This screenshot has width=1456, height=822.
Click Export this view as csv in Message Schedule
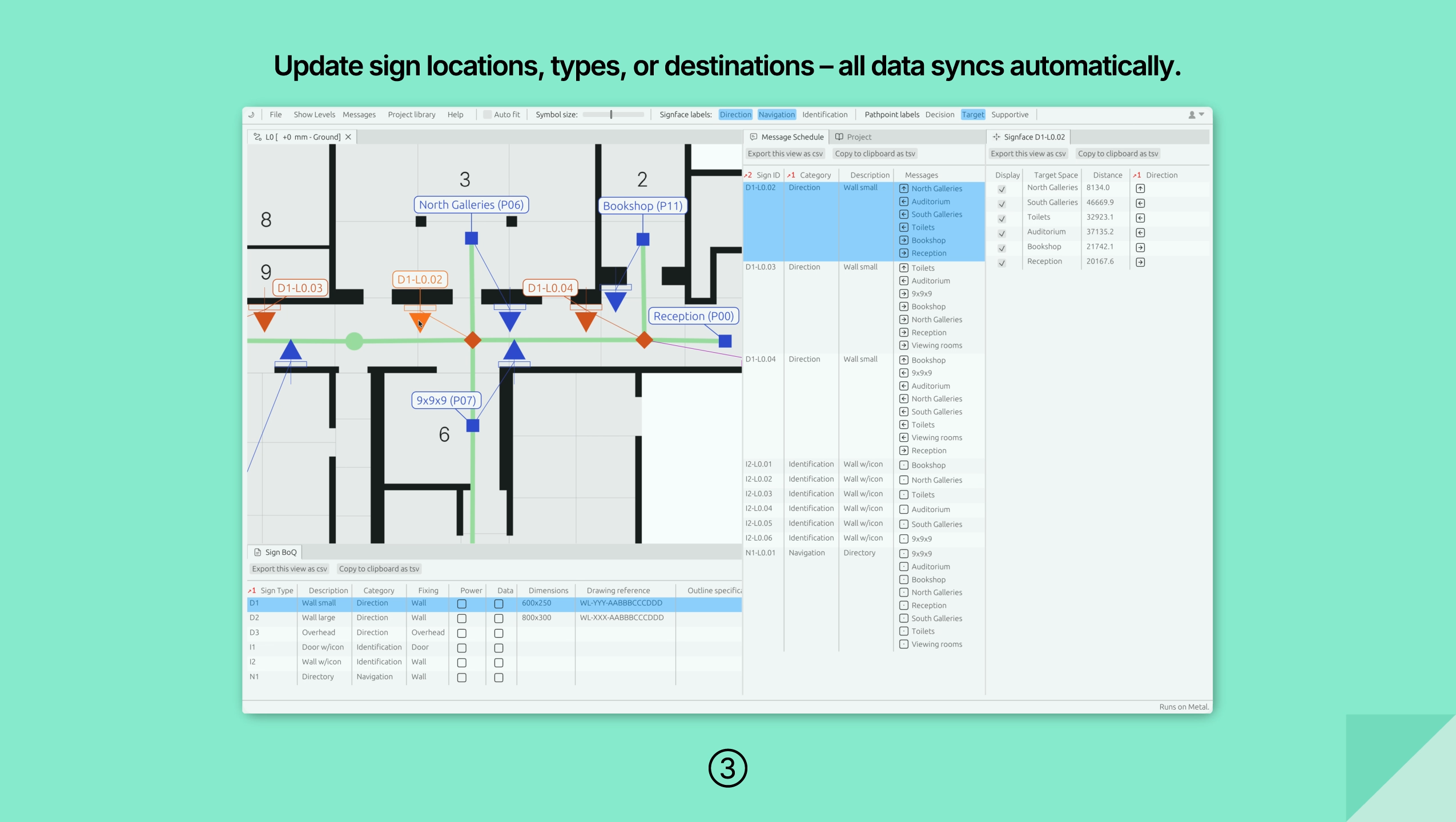[x=785, y=153]
